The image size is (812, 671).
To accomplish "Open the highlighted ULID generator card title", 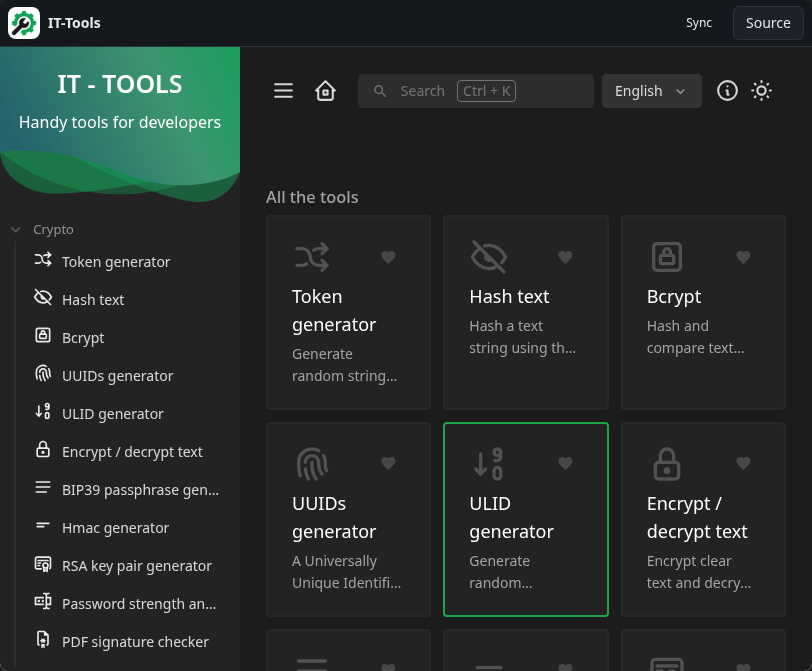I will [x=512, y=518].
